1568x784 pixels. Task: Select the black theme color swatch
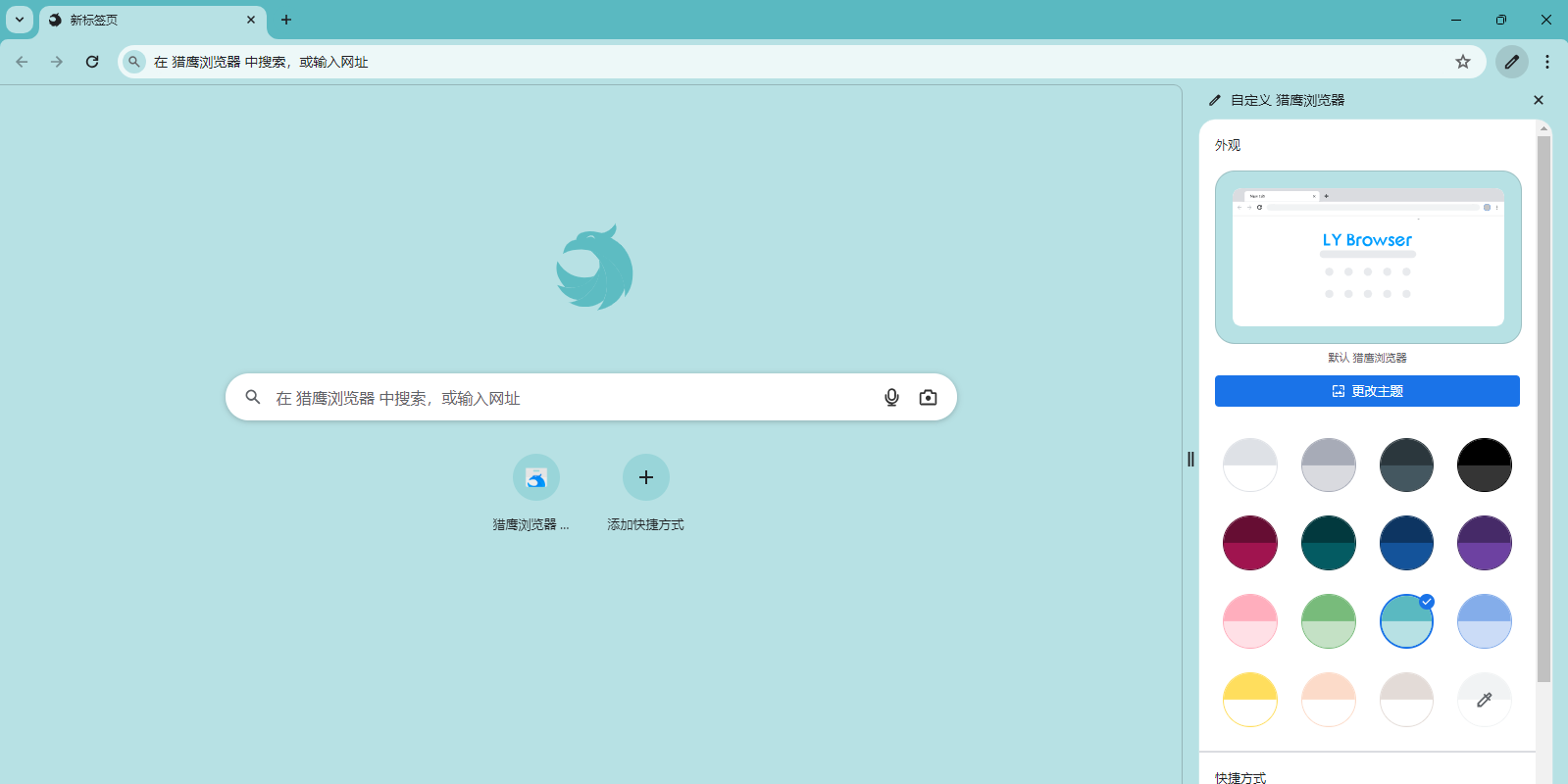pyautogui.click(x=1484, y=465)
